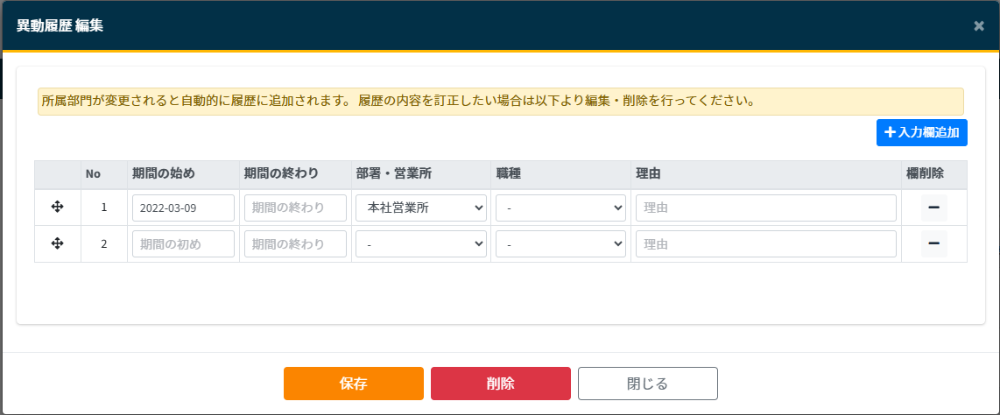Viewport: 1000px width, 415px height.
Task: Click the move handle icon for row 1
Action: click(x=57, y=207)
